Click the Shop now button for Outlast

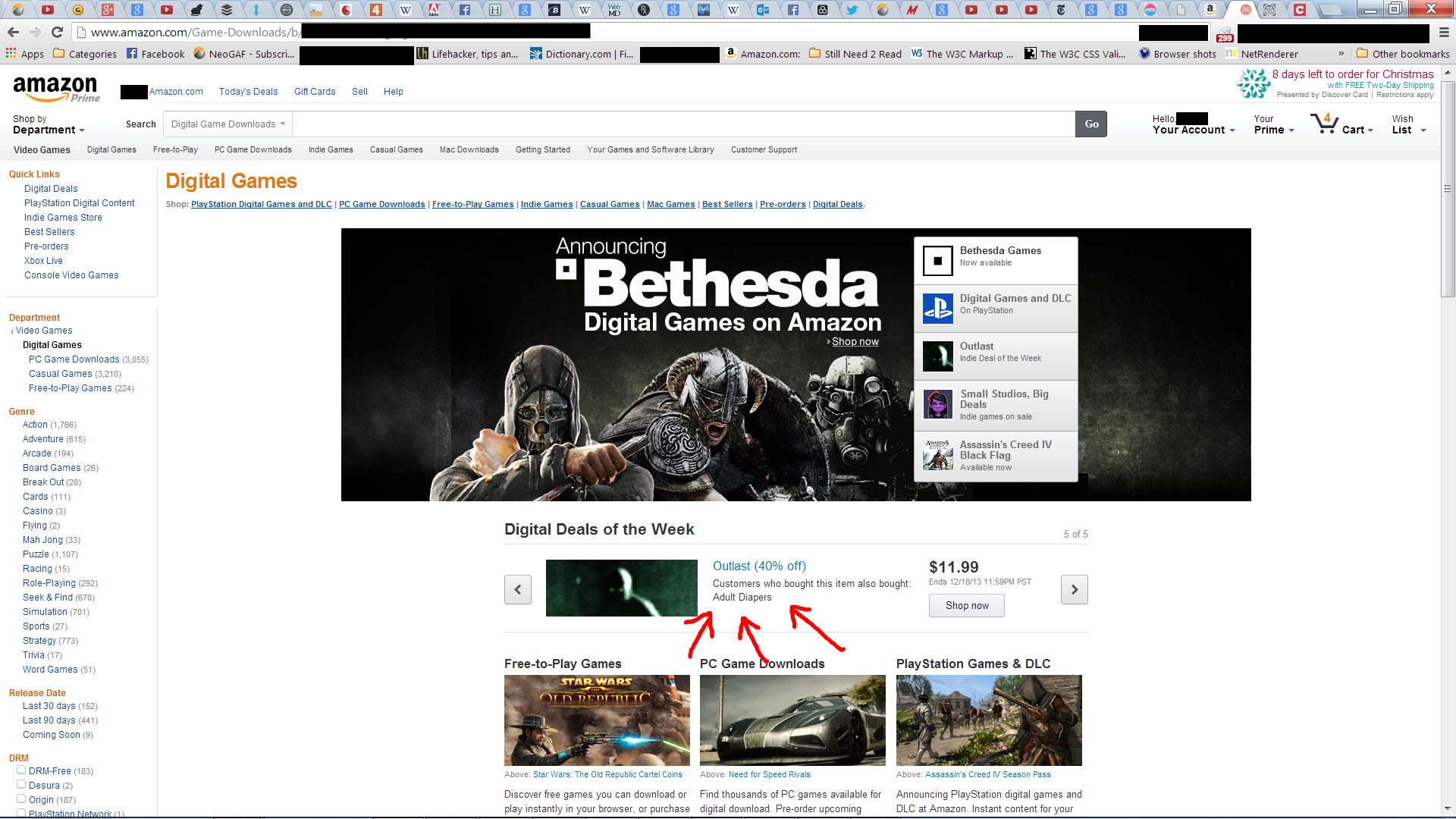pos(967,605)
